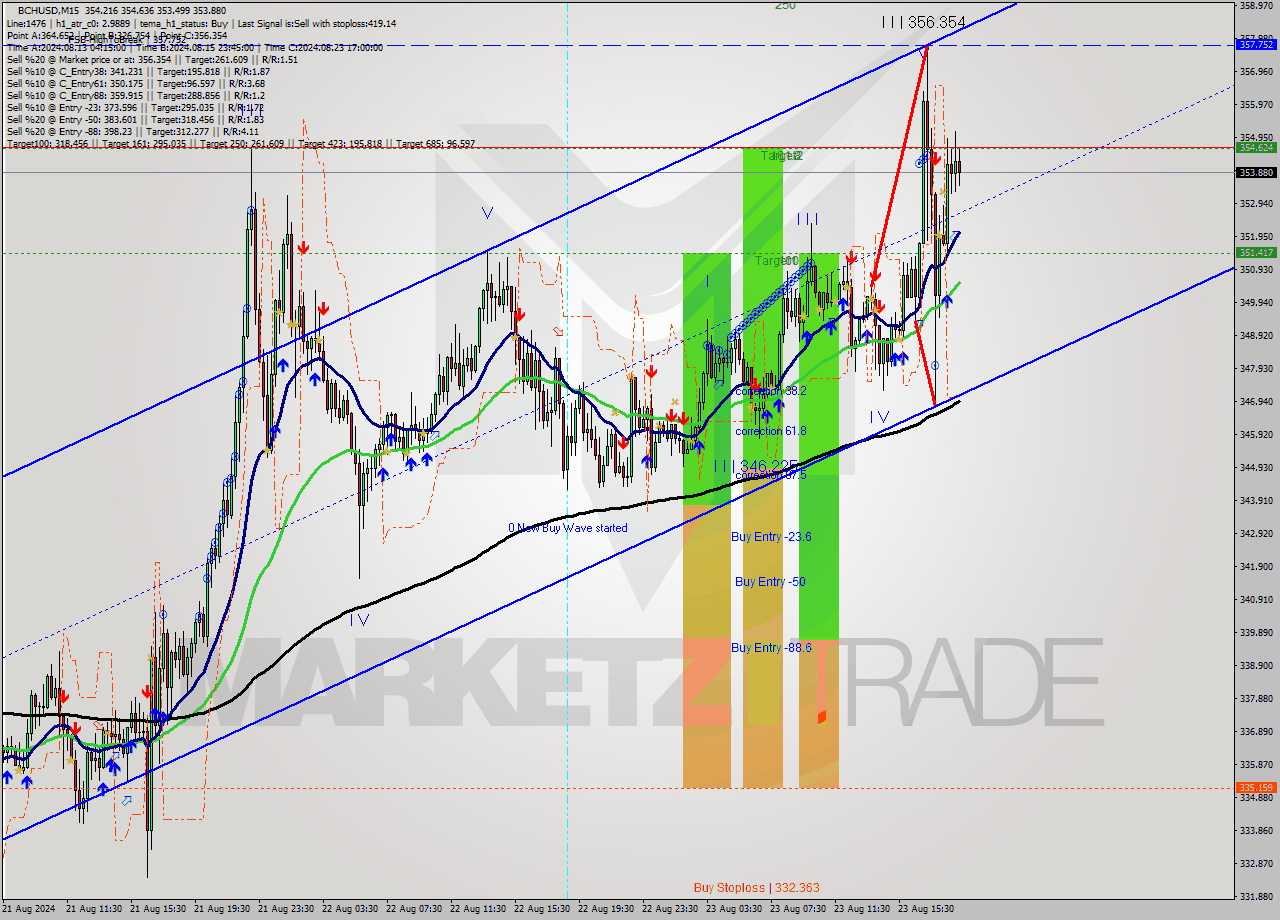Screen dimensions: 1280x920
Task: Select the green price tag 354.624
Action: (x=1256, y=147)
